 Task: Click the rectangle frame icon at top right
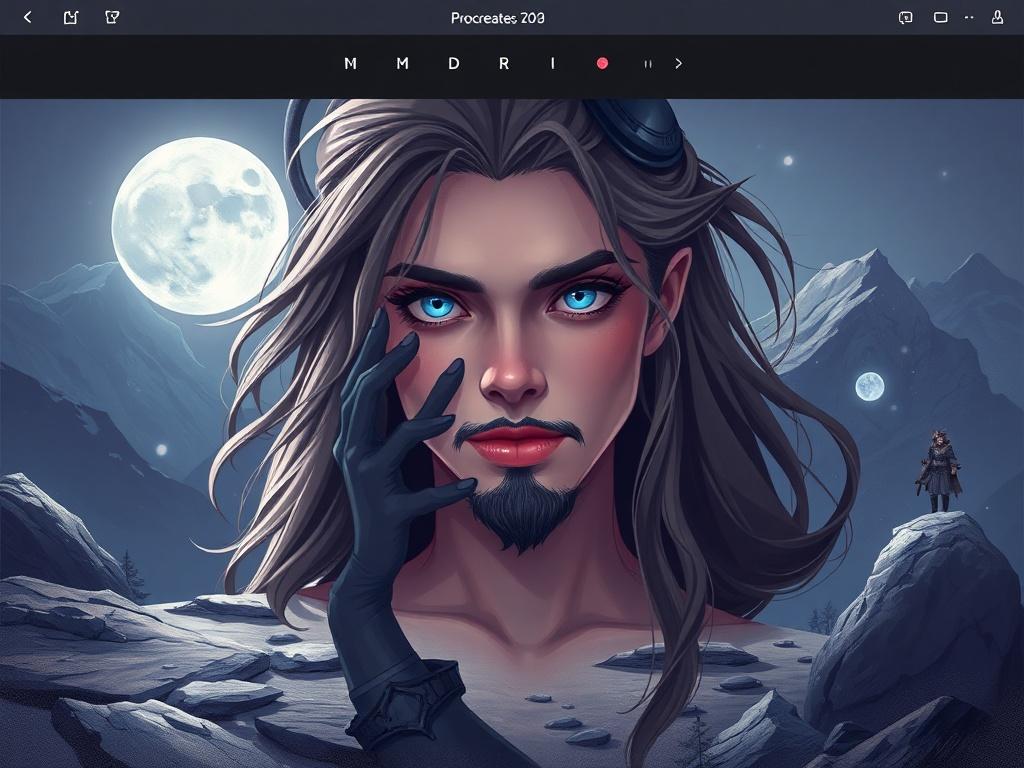click(x=940, y=17)
